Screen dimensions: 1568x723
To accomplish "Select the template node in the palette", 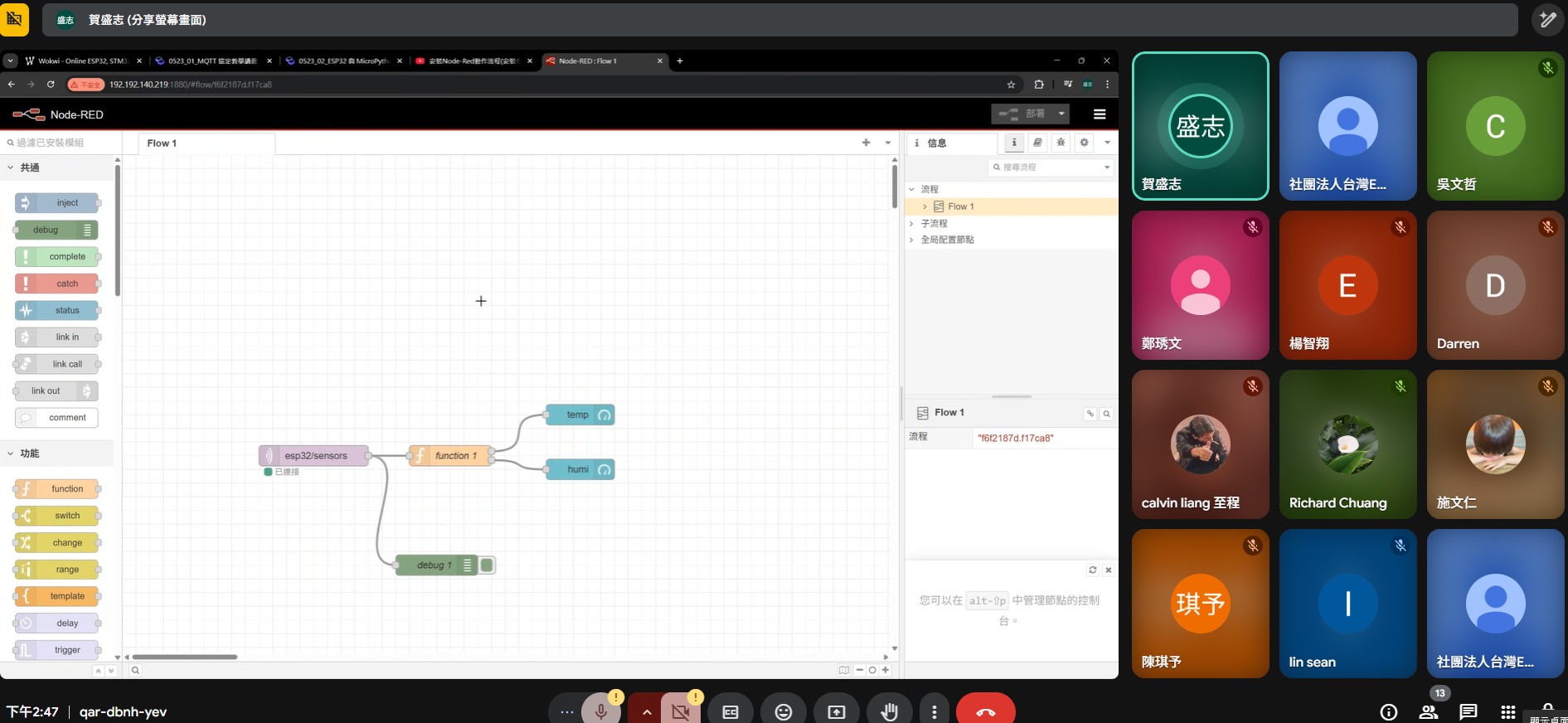I will [56, 596].
